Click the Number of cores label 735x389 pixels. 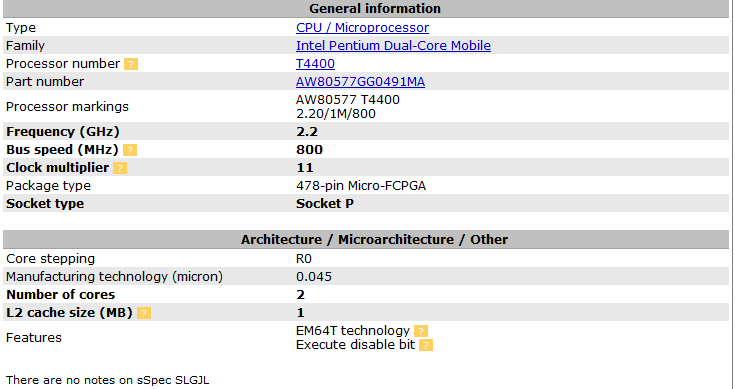(60, 295)
